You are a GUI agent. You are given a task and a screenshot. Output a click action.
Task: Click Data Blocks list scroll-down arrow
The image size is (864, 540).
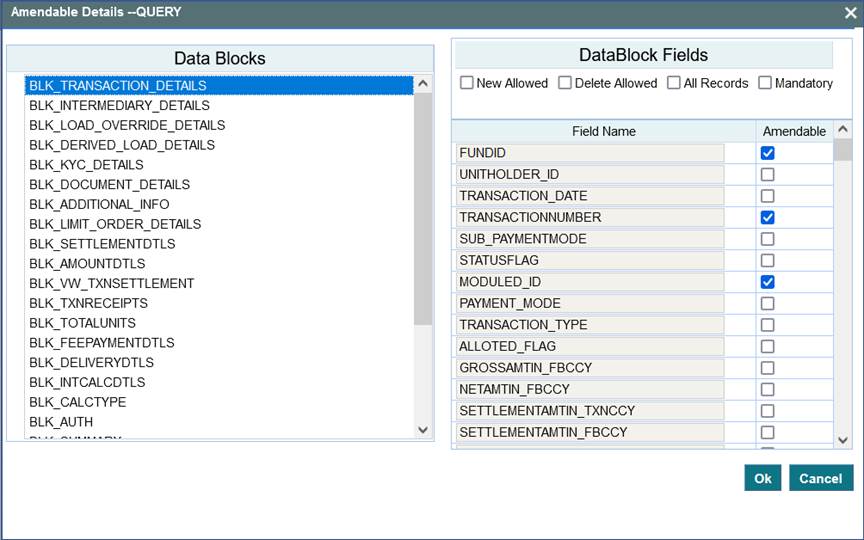coord(423,430)
